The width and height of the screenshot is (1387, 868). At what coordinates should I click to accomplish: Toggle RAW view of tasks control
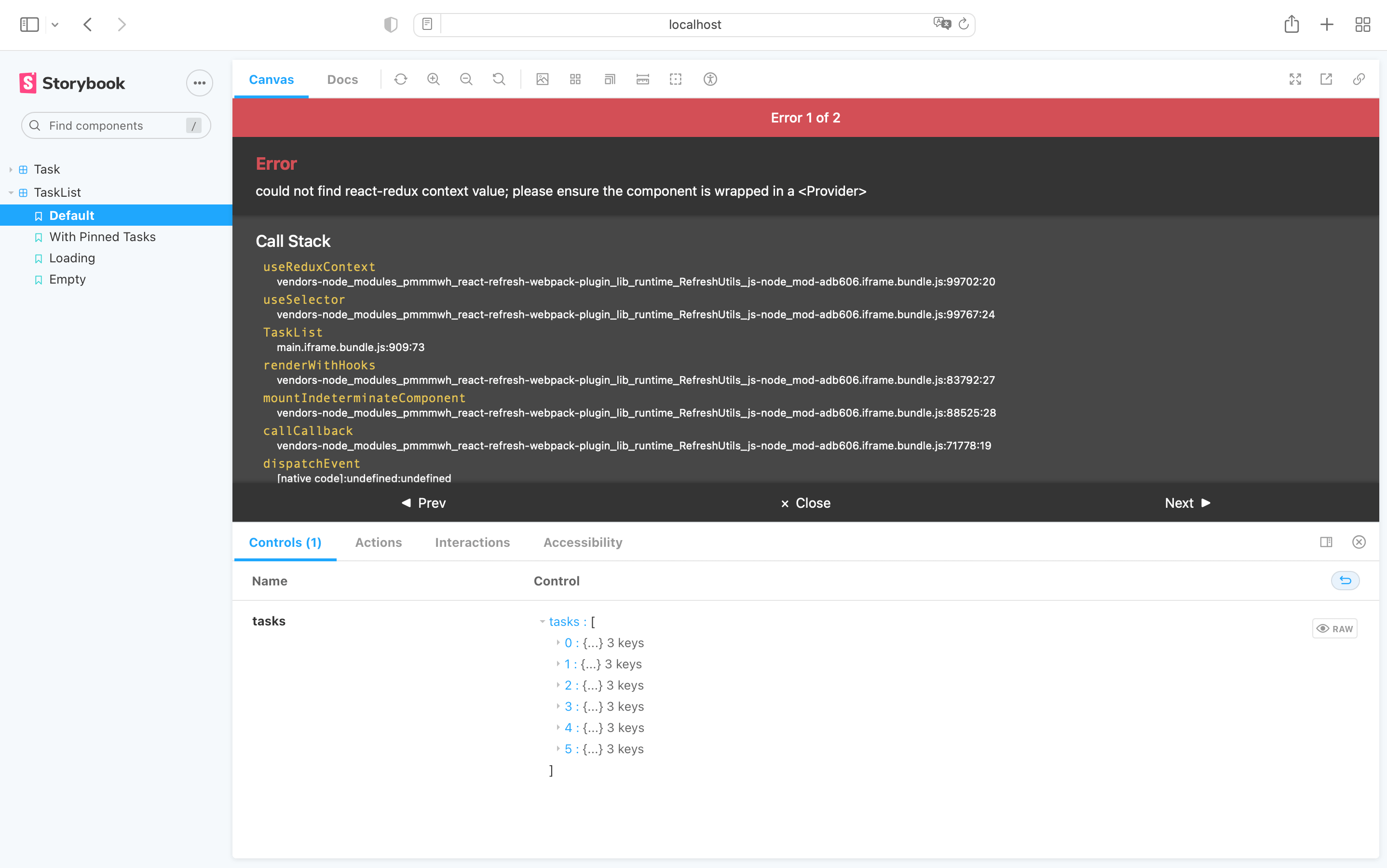(x=1334, y=628)
